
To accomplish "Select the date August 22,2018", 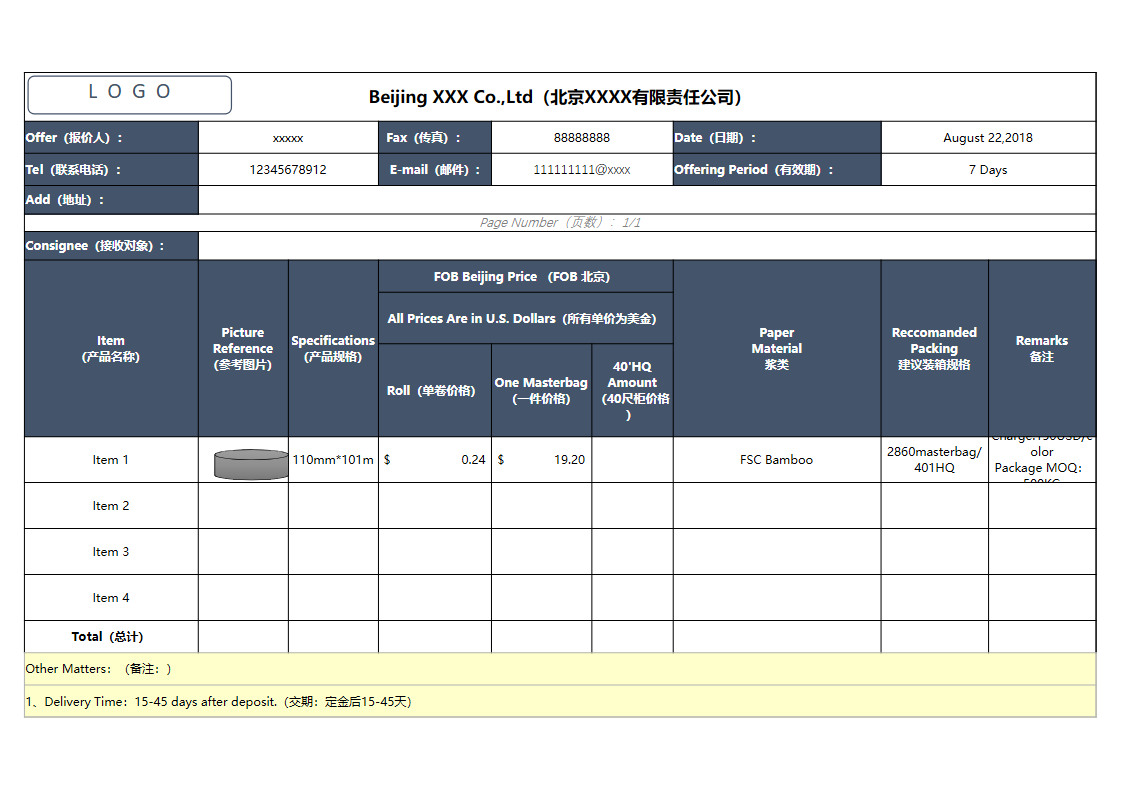I will point(988,138).
